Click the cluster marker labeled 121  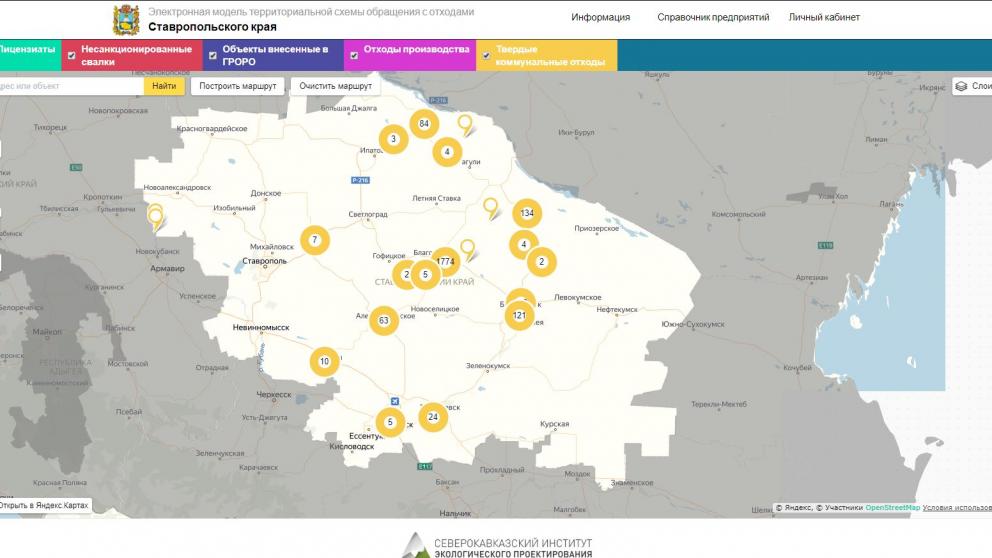point(519,316)
